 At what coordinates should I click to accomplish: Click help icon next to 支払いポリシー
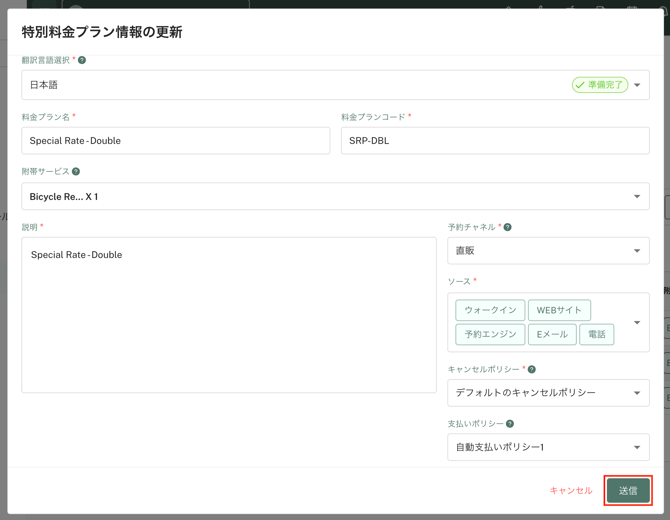tap(510, 424)
